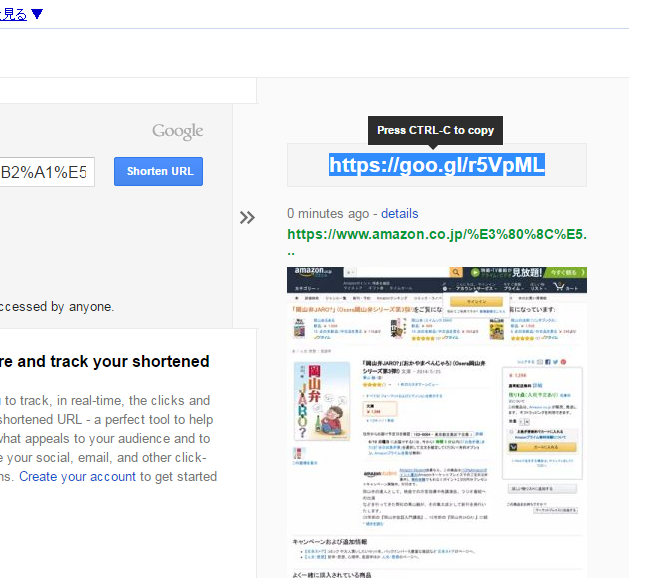
Task: Click the Create your account link
Action: pyautogui.click(x=77, y=477)
